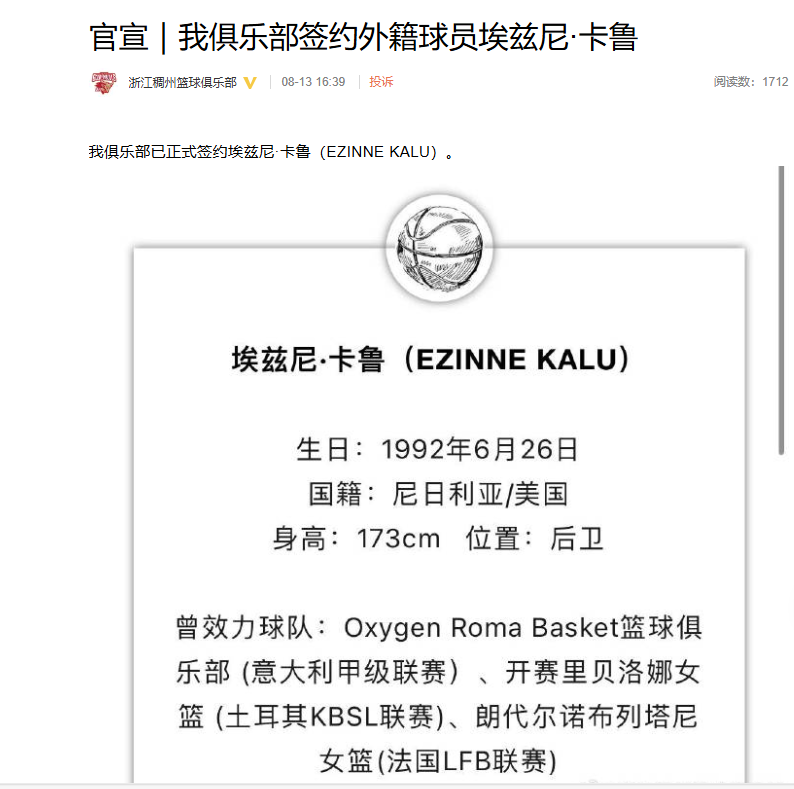The width and height of the screenshot is (794, 789).
Task: Click the yellow verified V badge
Action: [250, 82]
